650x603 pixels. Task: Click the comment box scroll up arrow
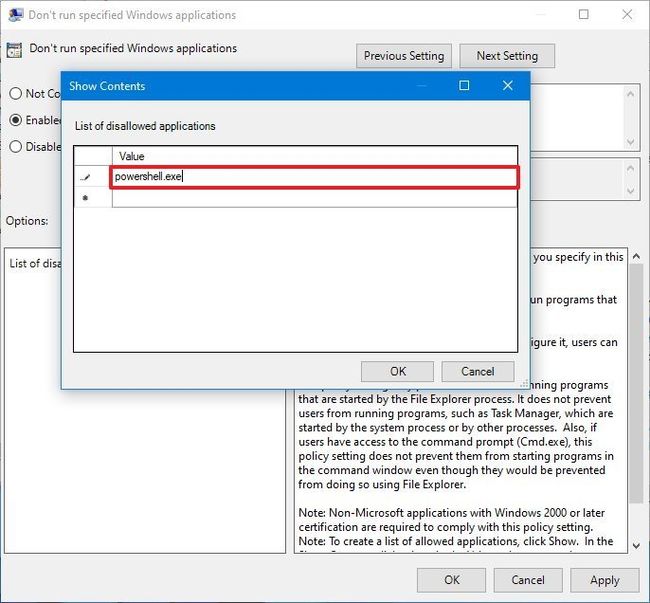coord(631,94)
